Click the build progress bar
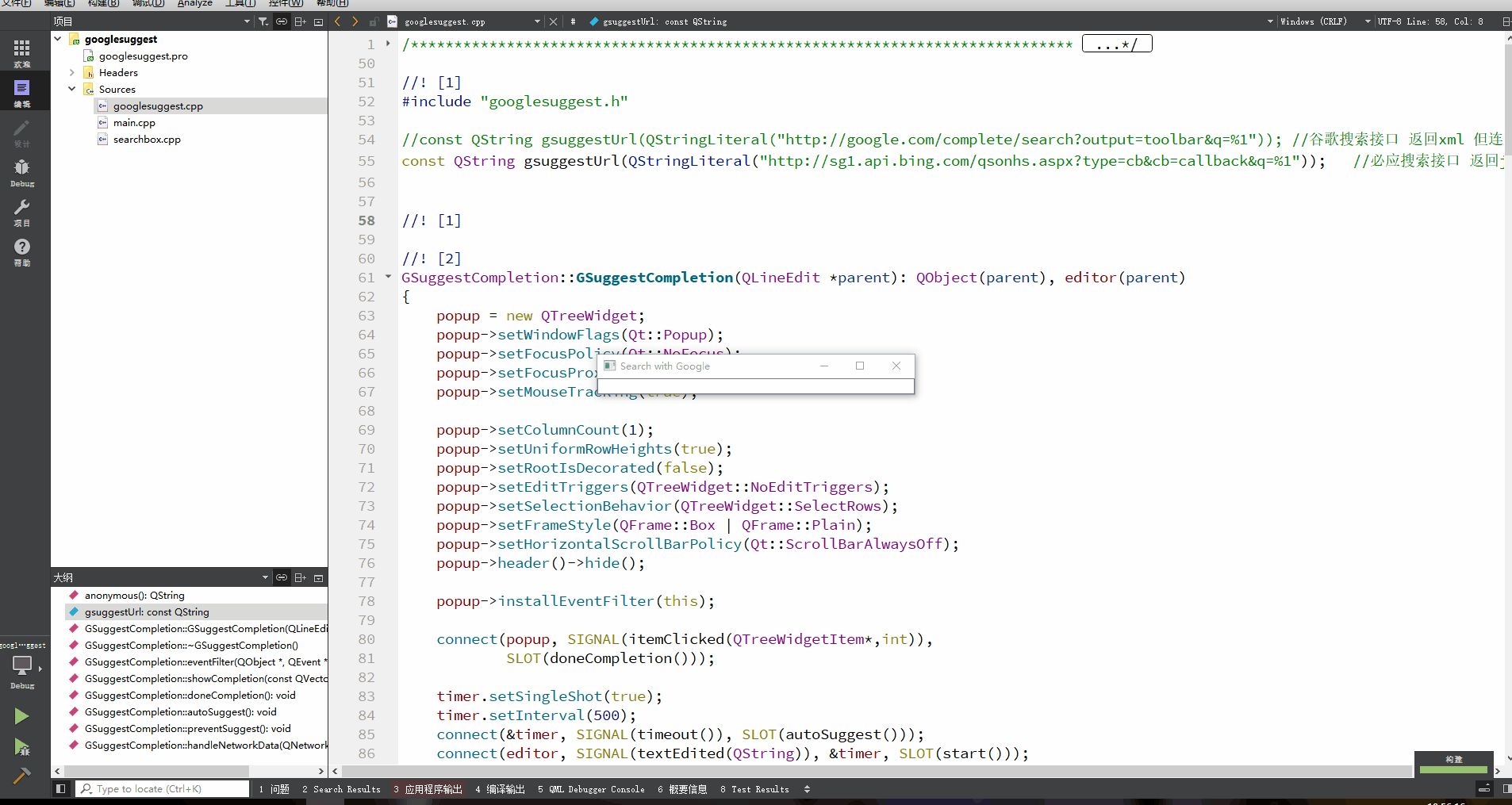The width and height of the screenshot is (1512, 805). (1453, 769)
